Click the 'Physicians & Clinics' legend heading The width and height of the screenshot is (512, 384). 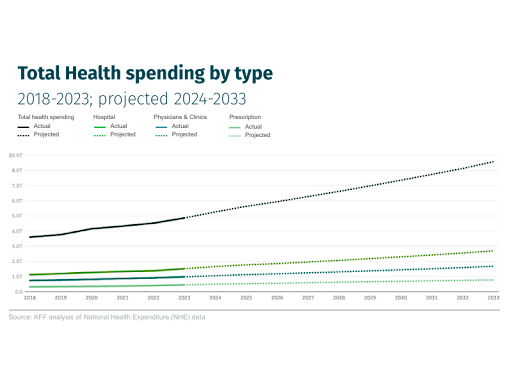180,117
